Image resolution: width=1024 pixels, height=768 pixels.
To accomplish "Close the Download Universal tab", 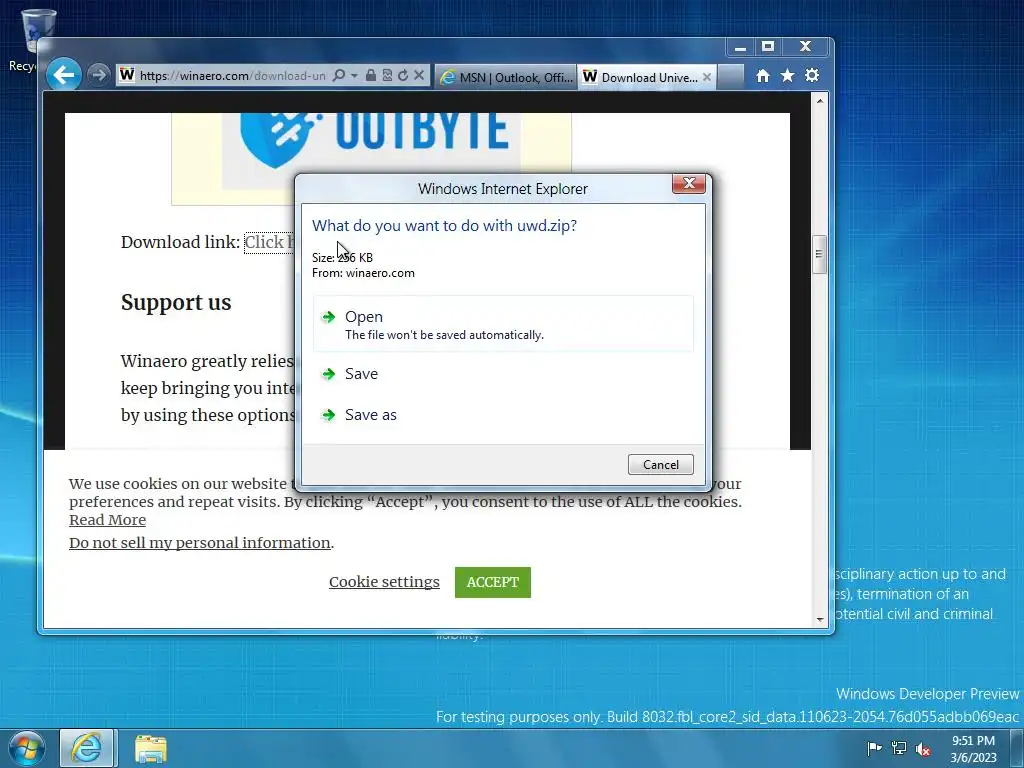I will tap(707, 77).
